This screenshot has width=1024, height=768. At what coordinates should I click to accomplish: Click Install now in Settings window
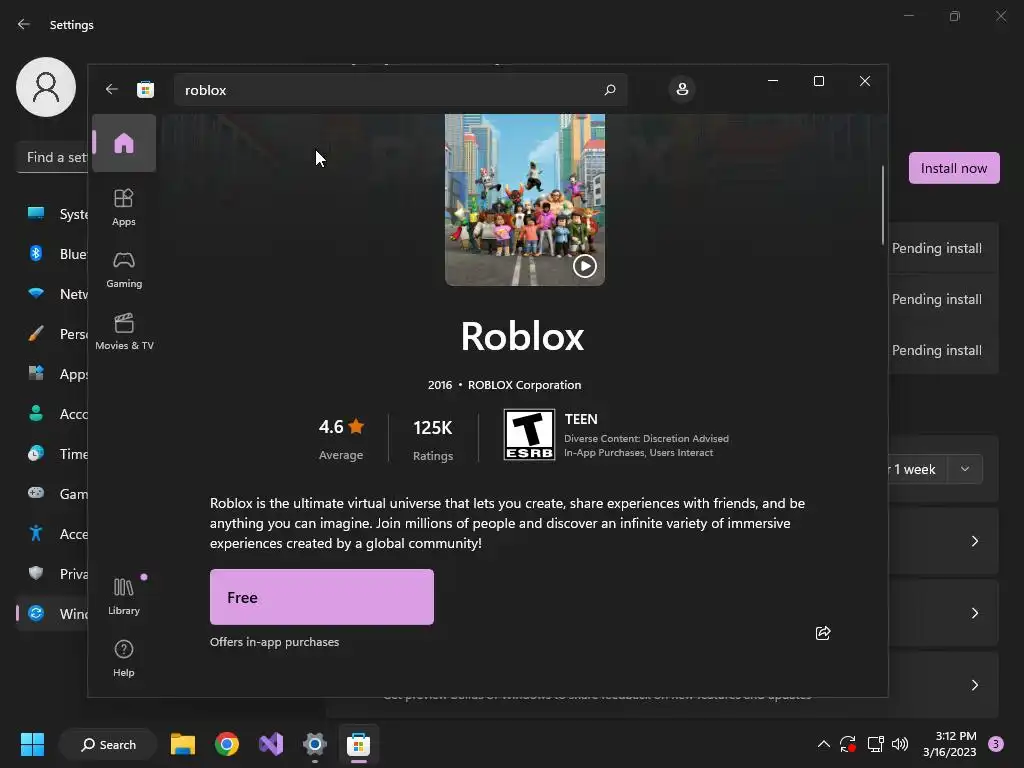(x=953, y=168)
